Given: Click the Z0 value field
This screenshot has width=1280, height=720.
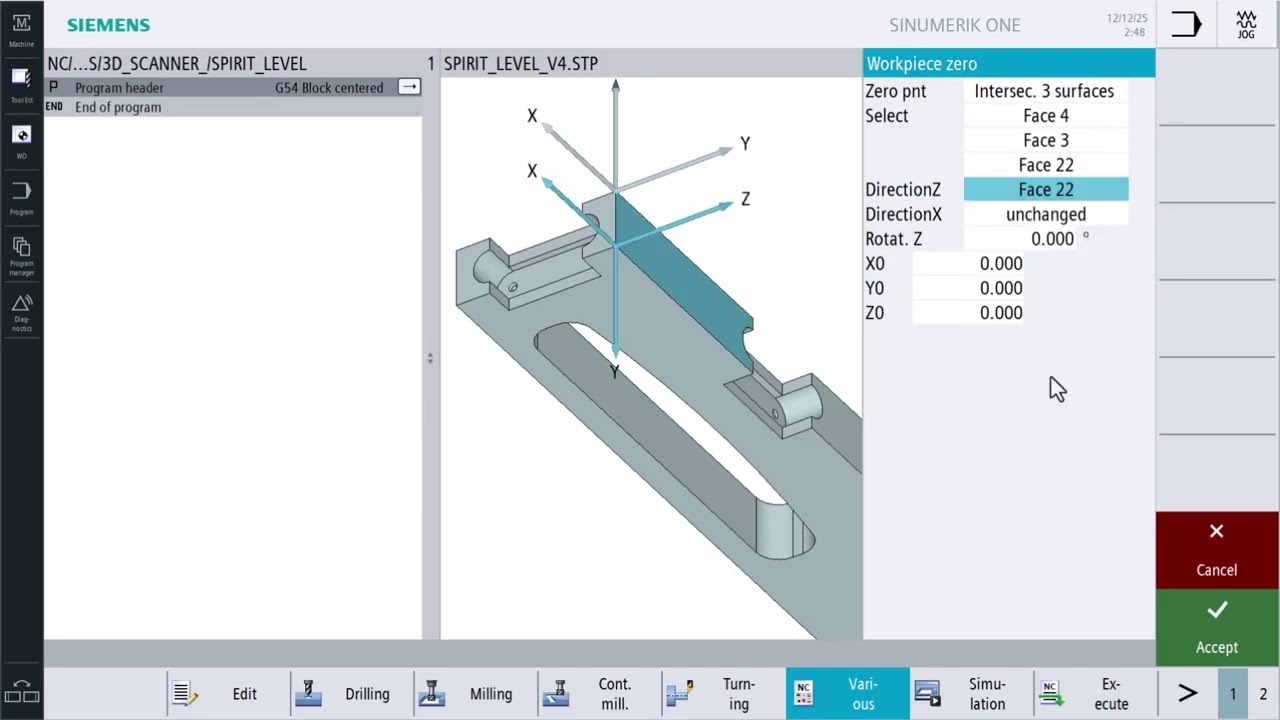Looking at the screenshot, I should 969,313.
